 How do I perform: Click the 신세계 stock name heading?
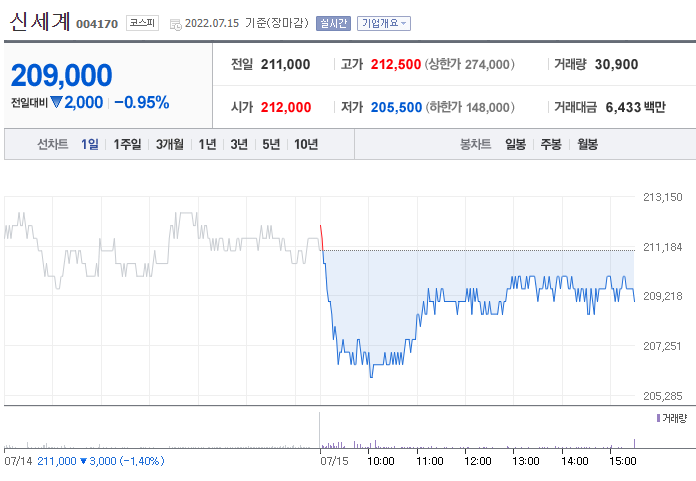tap(40, 21)
